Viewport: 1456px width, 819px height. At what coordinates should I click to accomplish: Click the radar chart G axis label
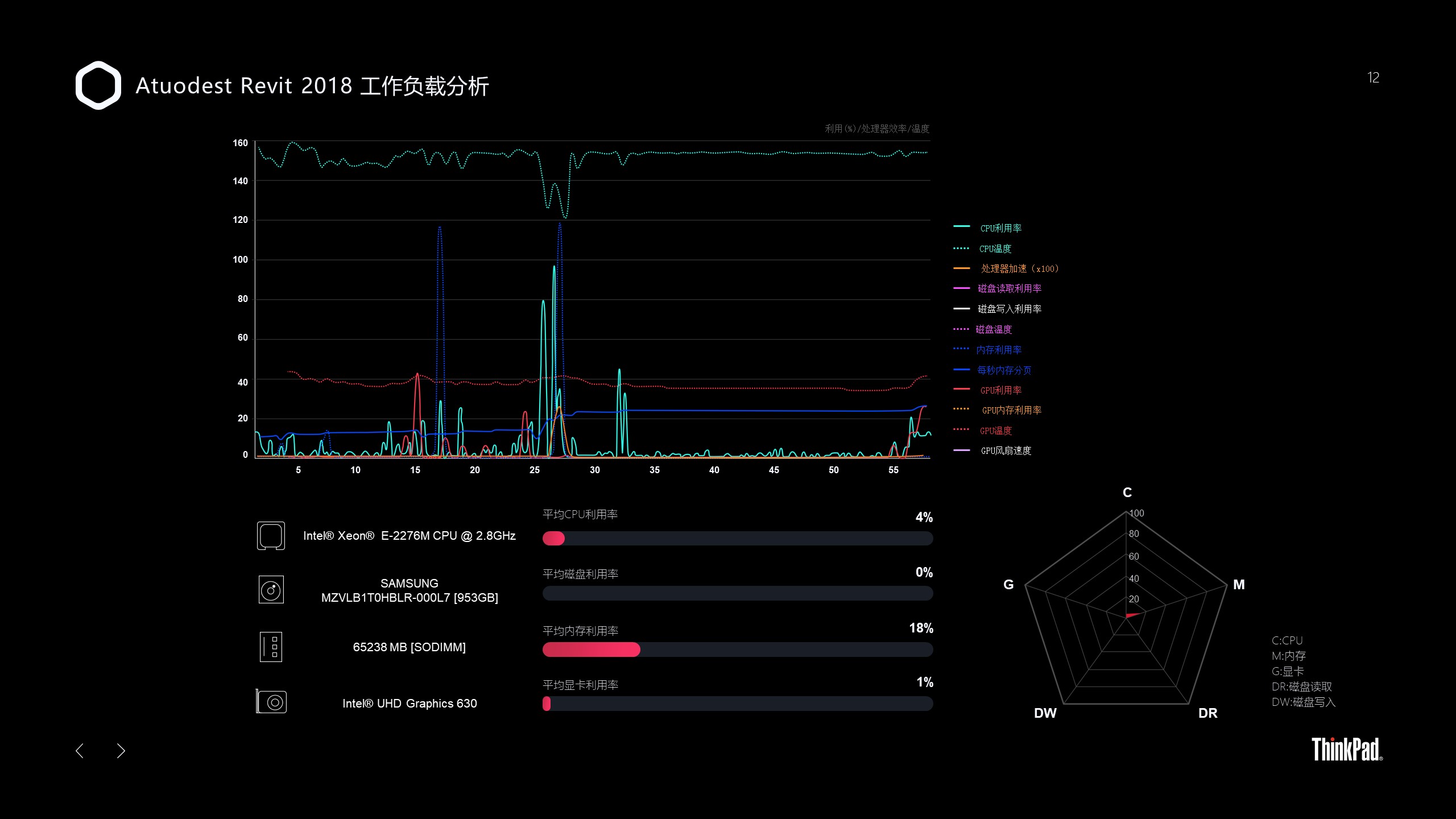point(1008,585)
